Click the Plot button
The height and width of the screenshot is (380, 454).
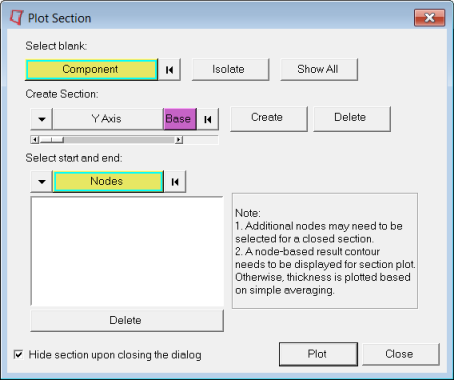point(318,354)
